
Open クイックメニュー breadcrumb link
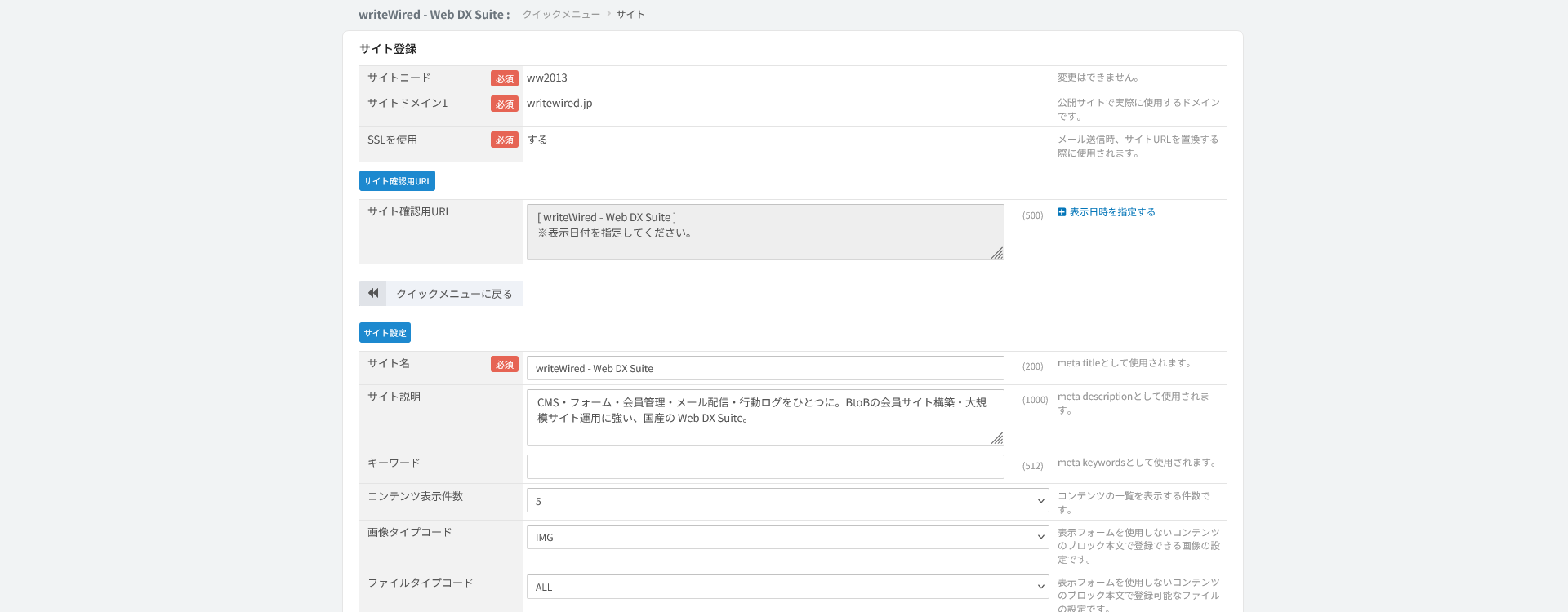(561, 15)
